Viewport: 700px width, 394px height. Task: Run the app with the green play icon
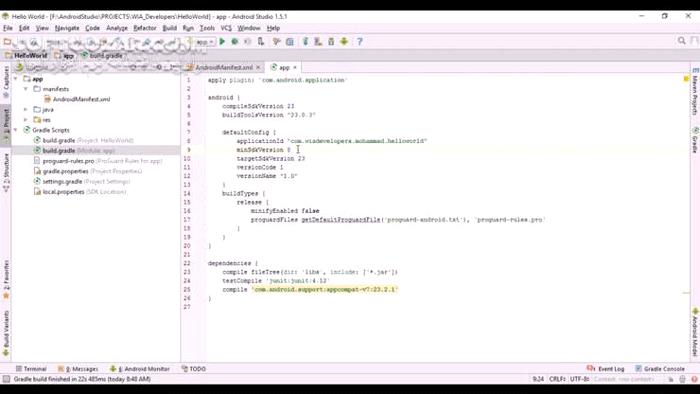222,41
